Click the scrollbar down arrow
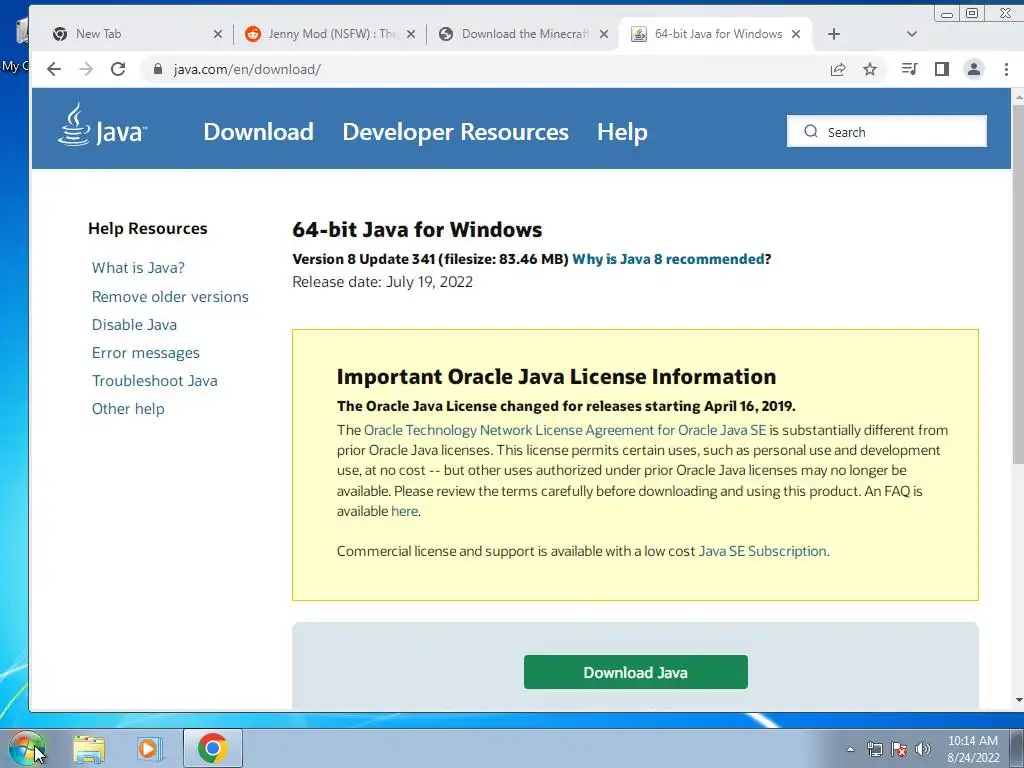The image size is (1024, 768). [1017, 701]
